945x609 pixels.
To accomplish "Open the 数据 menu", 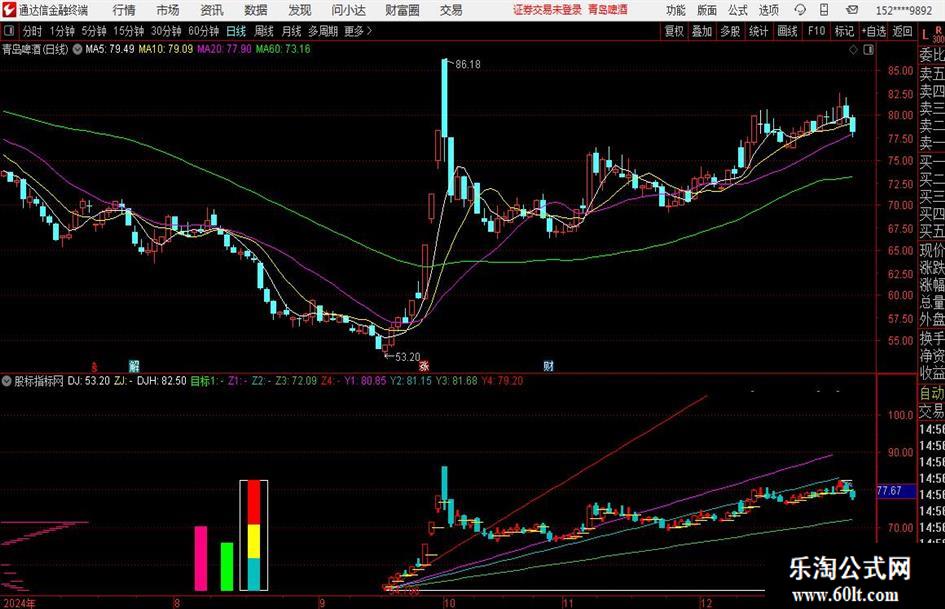I will coord(256,10).
